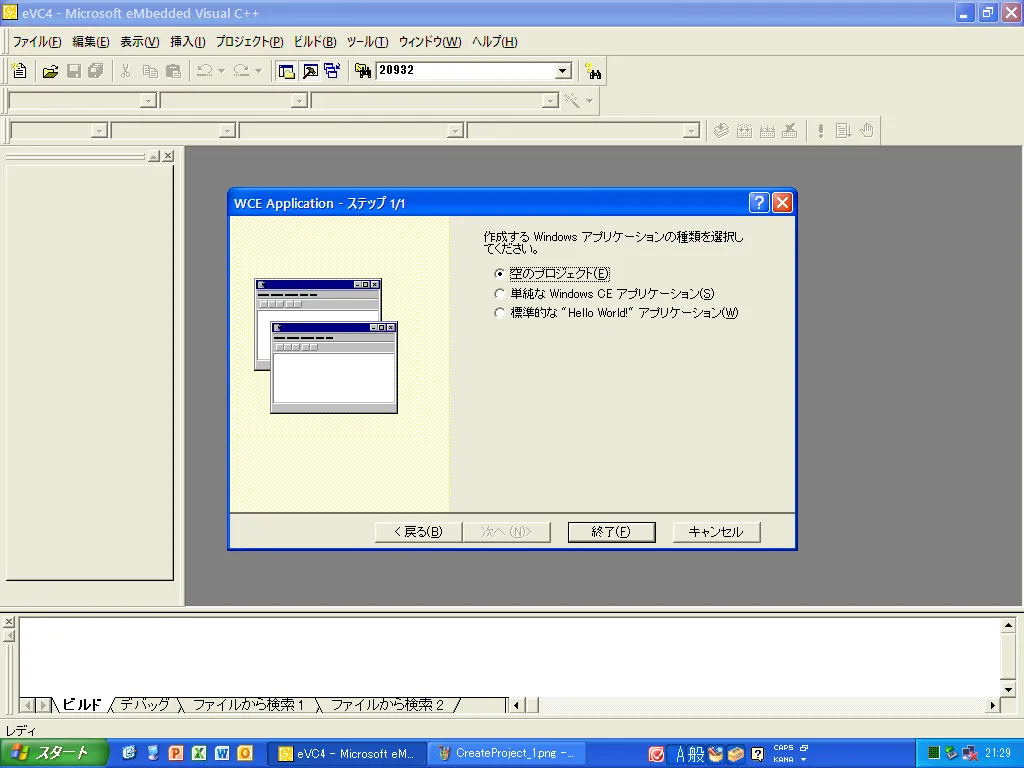Image resolution: width=1024 pixels, height=768 pixels.
Task: Click the WizardBar magic wand icon
Action: pyautogui.click(x=572, y=101)
